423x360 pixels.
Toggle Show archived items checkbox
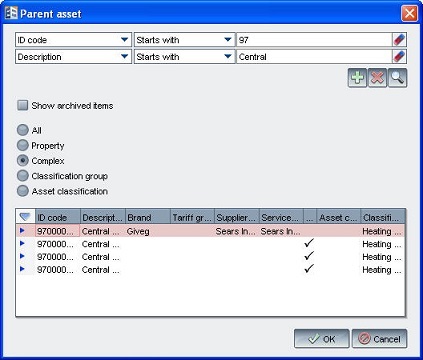[22, 106]
